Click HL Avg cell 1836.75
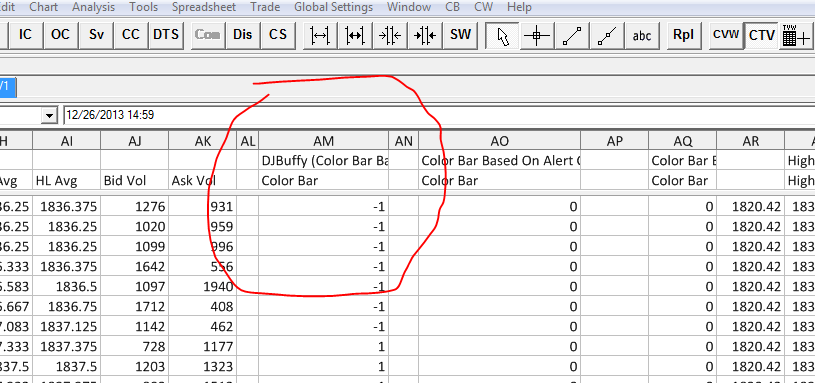Viewport: 815px width, 383px height. pyautogui.click(x=67, y=307)
